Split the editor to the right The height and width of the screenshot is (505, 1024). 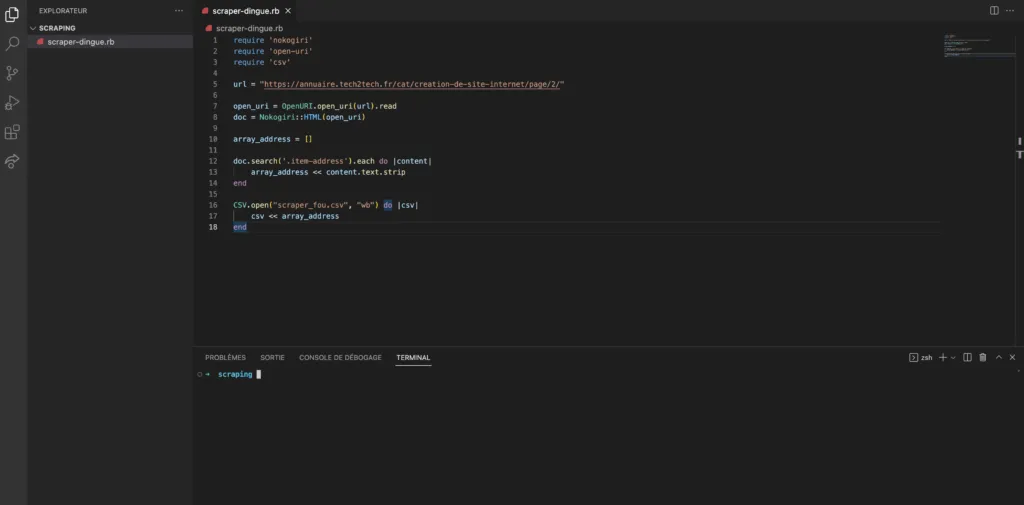994,11
